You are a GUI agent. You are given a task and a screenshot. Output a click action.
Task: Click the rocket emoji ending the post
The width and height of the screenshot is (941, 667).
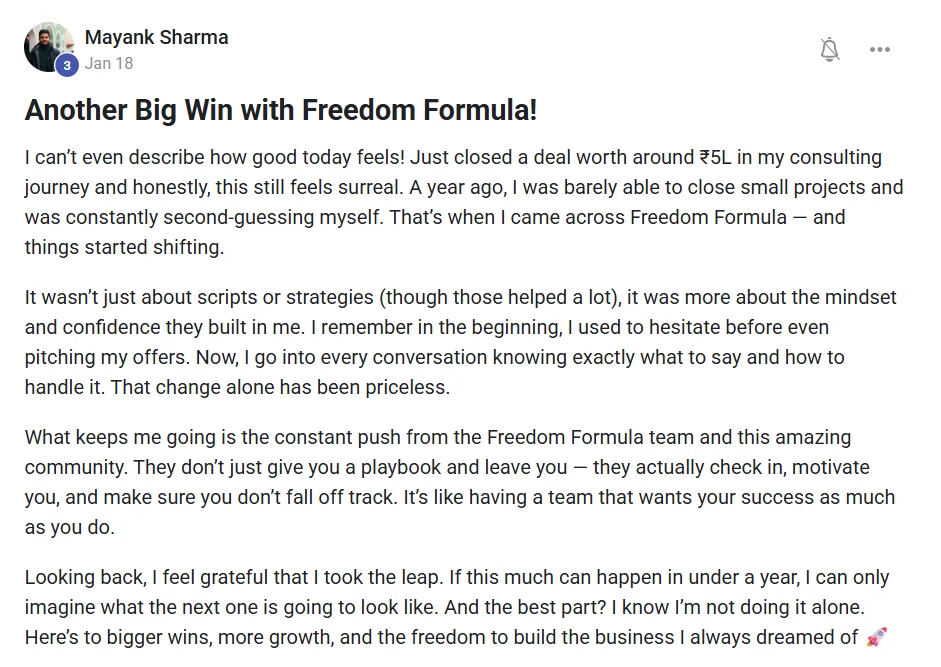click(876, 637)
